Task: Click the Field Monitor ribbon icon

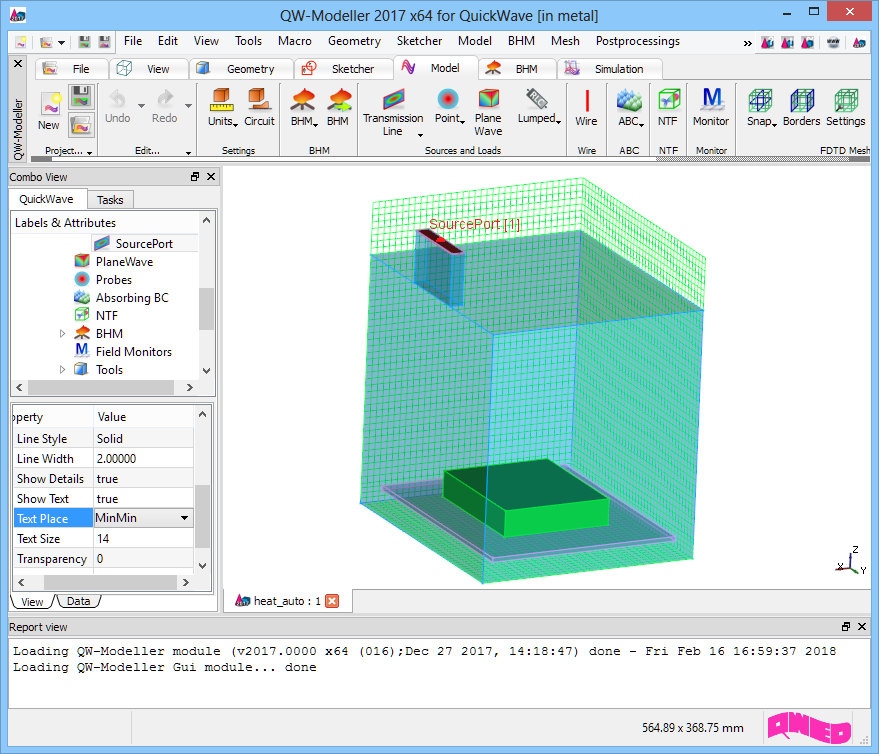Action: [711, 100]
